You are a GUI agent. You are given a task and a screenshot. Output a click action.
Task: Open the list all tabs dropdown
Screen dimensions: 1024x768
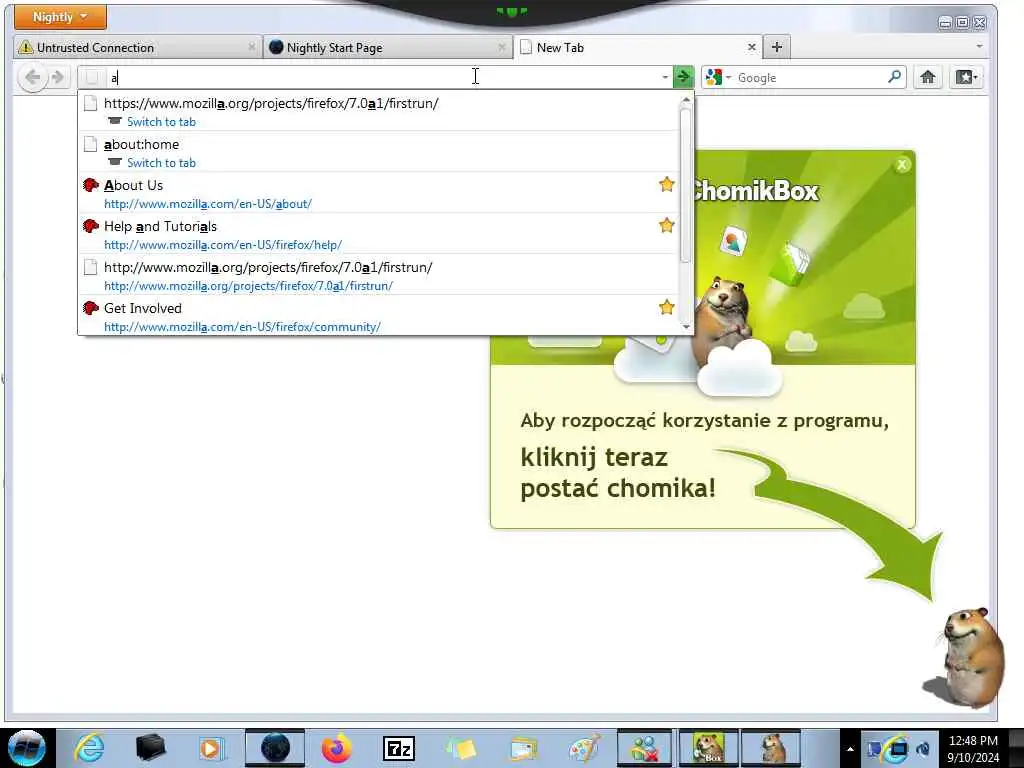coord(979,47)
